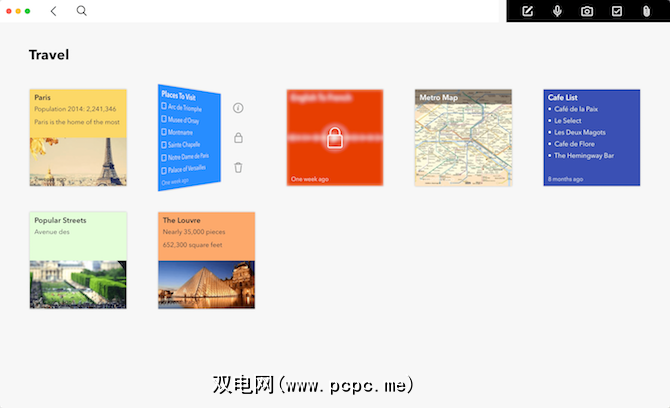Click the Travel notebook title
This screenshot has height=408, width=670.
coord(49,55)
